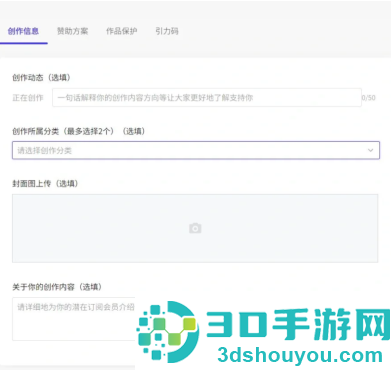Open the 赞助方案 tab

pos(72,31)
